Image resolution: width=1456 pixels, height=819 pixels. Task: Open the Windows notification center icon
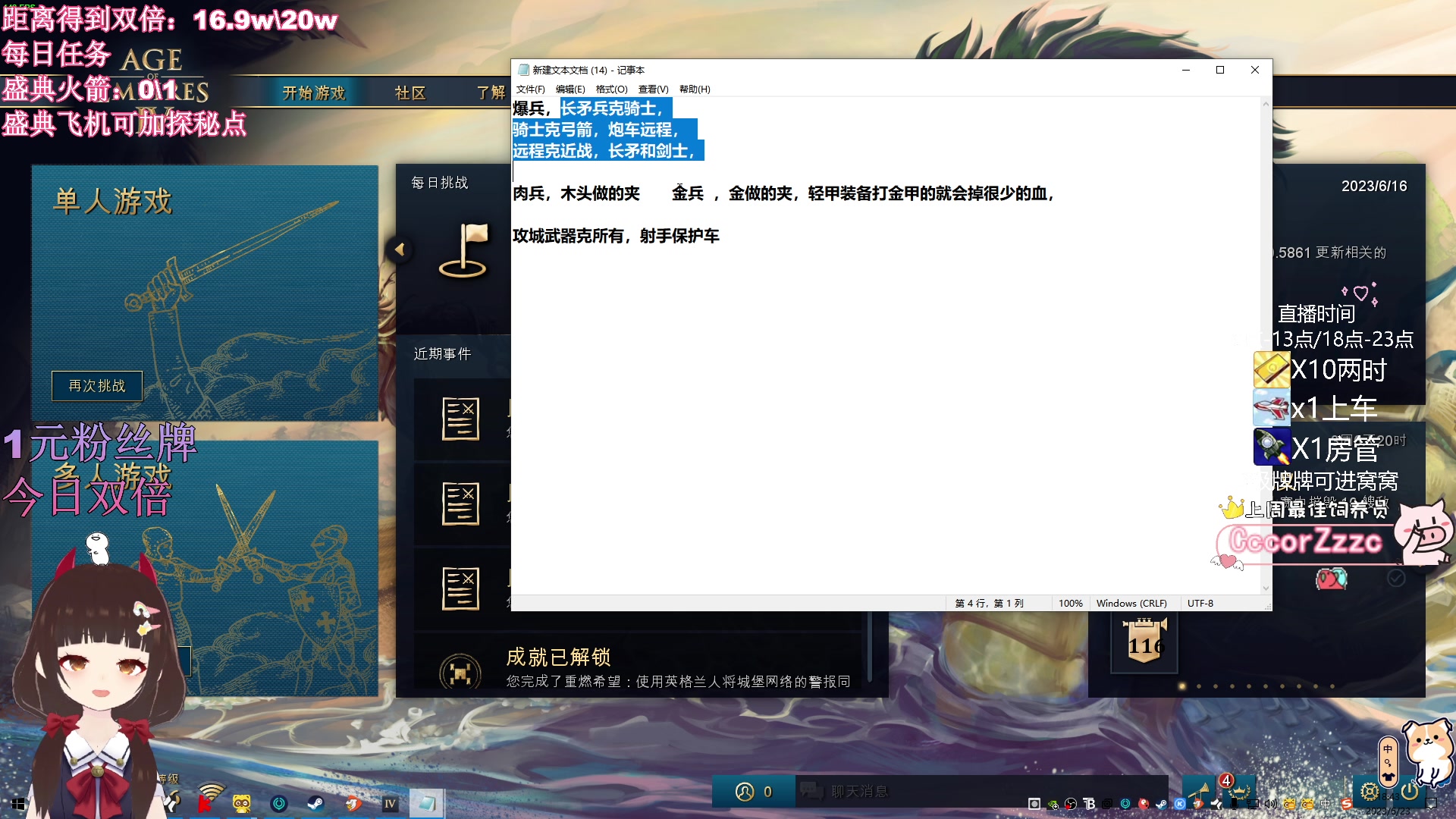coord(1431,802)
